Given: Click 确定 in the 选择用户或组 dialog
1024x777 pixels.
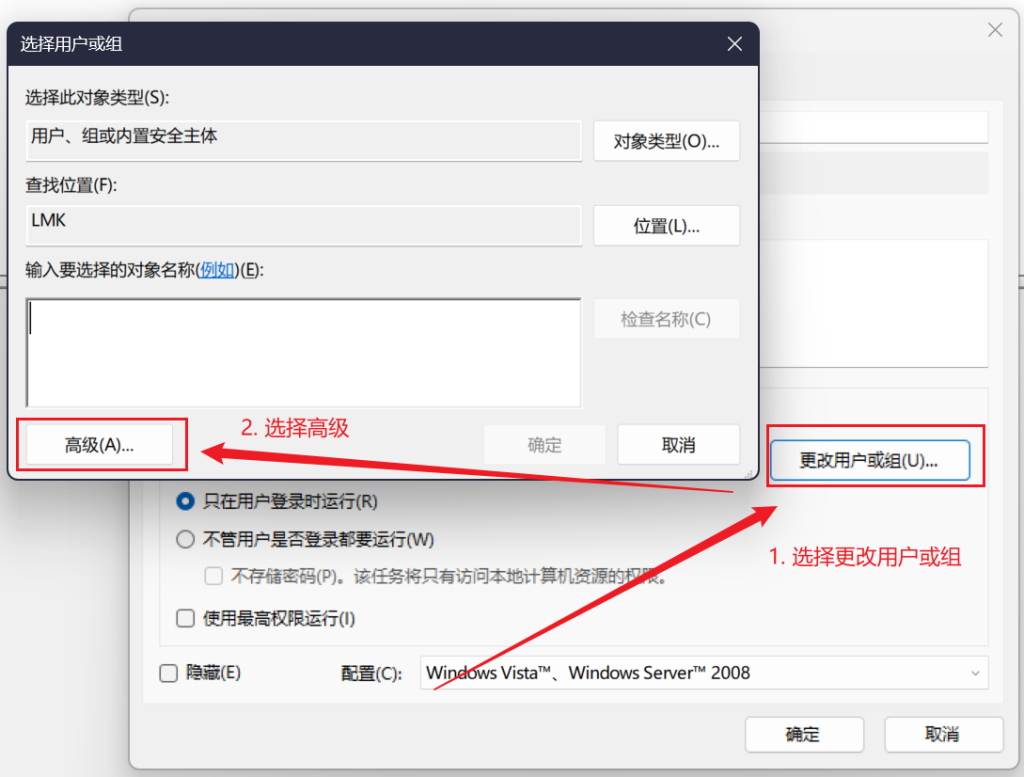Looking at the screenshot, I should tap(545, 445).
